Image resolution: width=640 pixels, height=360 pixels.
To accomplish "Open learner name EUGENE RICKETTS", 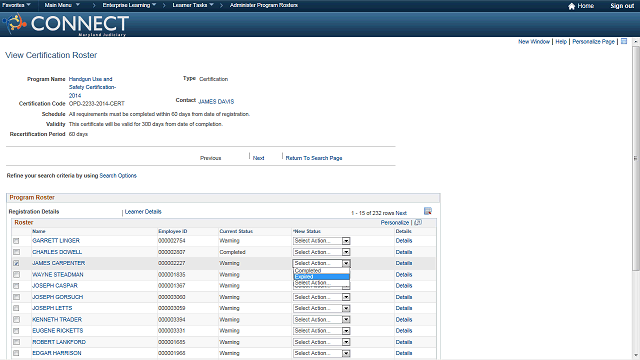I will coord(58,331).
